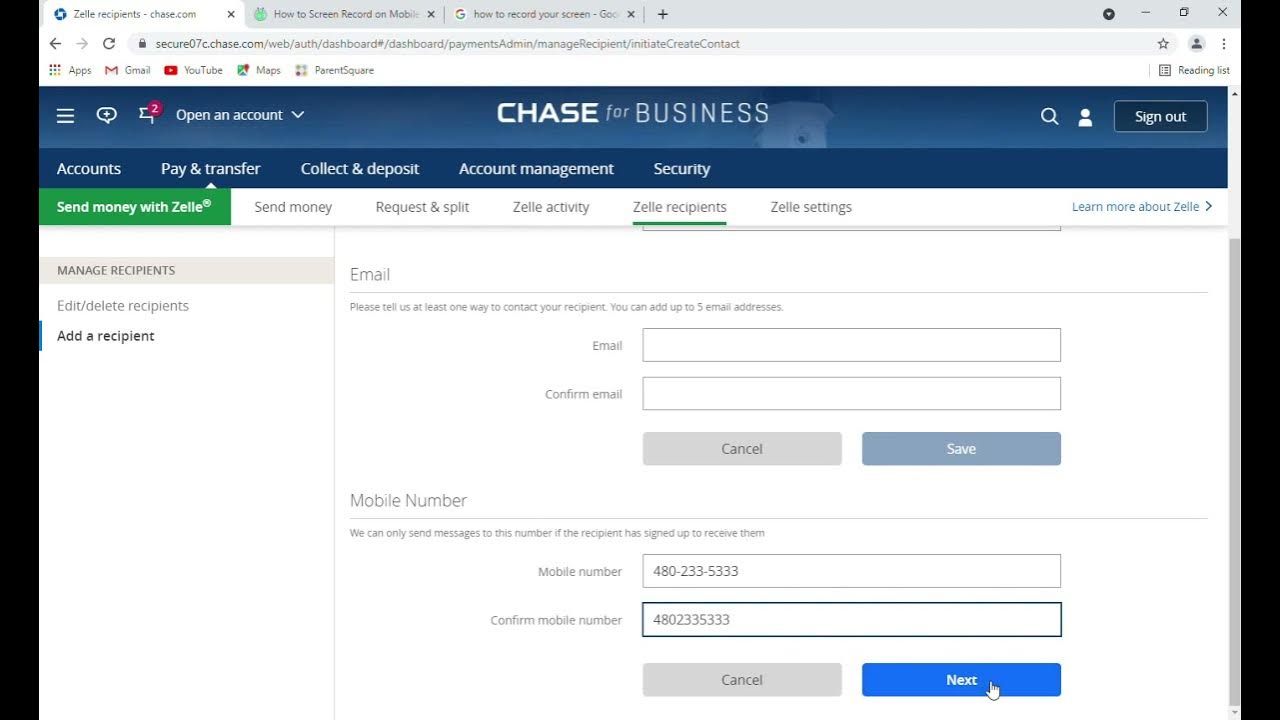1280x720 pixels.
Task: Click the Chrome media control circle icon
Action: [1109, 14]
